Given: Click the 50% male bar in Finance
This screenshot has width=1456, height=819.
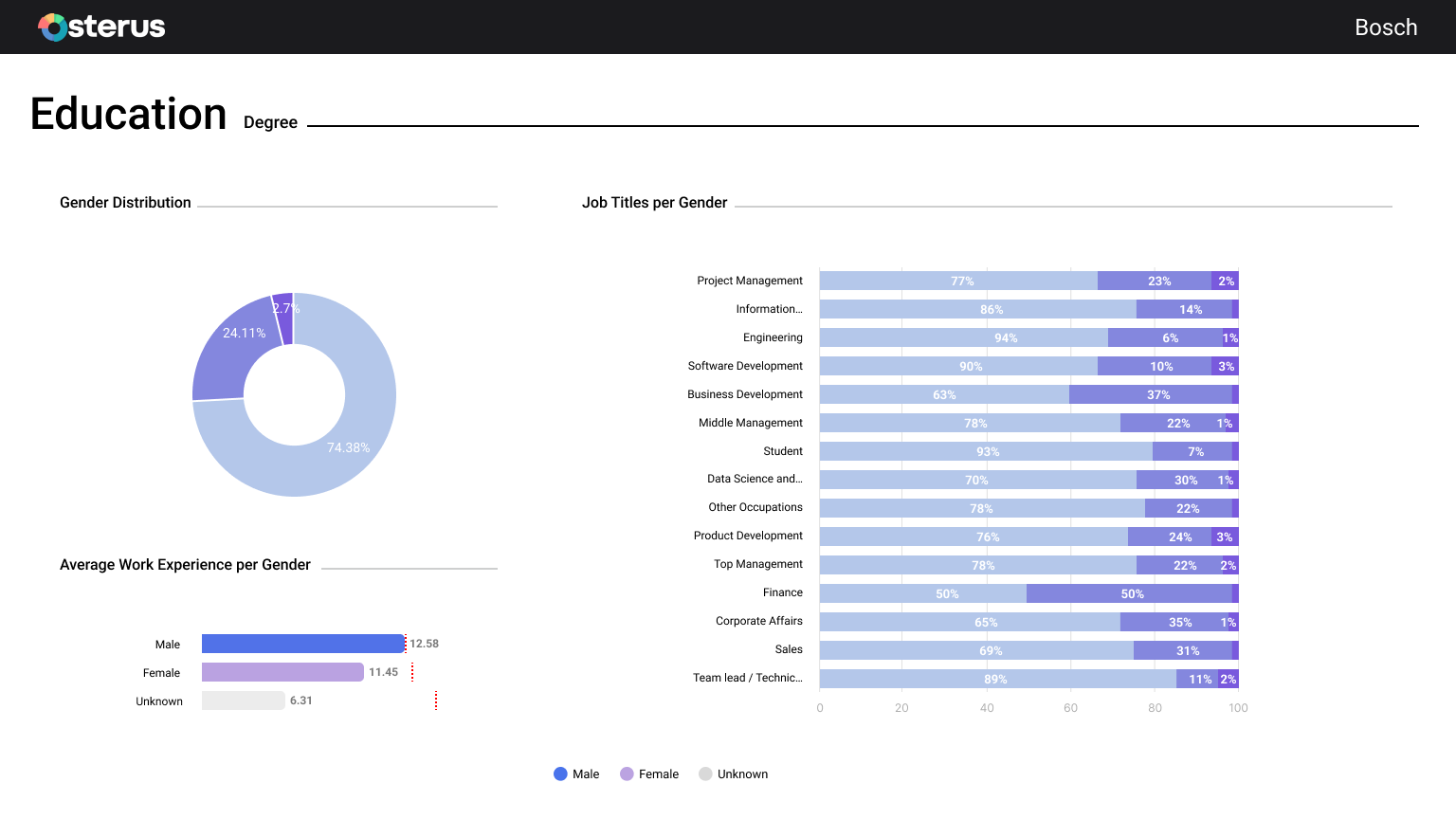Looking at the screenshot, I should click(923, 593).
